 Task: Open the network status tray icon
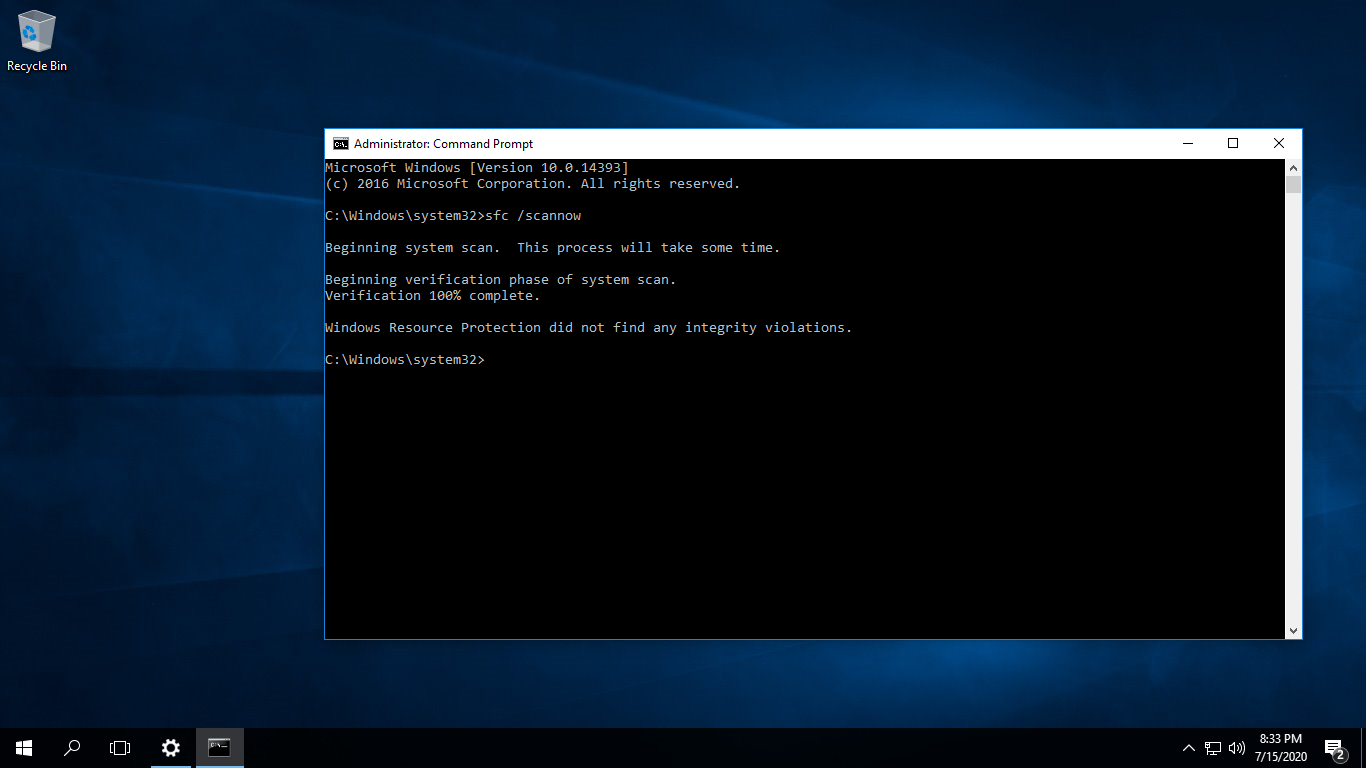[1213, 748]
